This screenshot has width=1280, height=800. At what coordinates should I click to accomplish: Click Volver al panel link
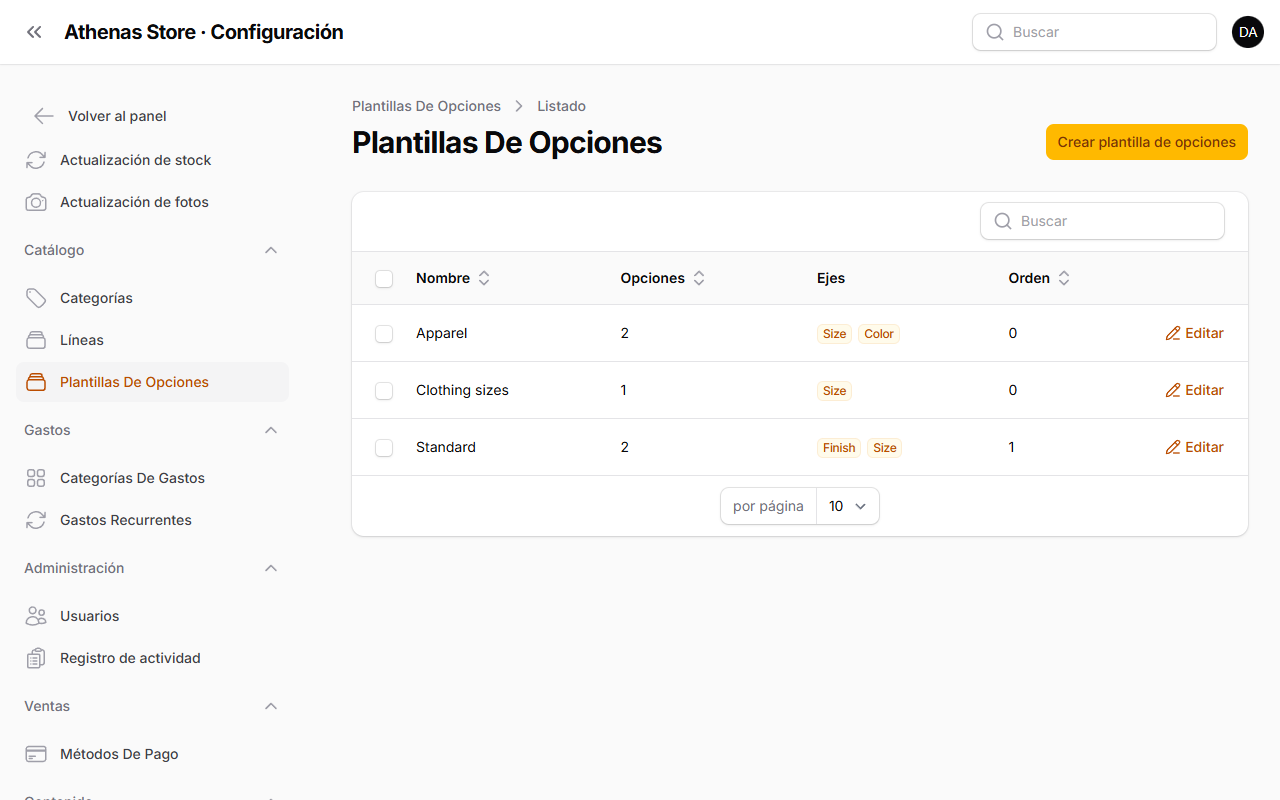(x=117, y=116)
